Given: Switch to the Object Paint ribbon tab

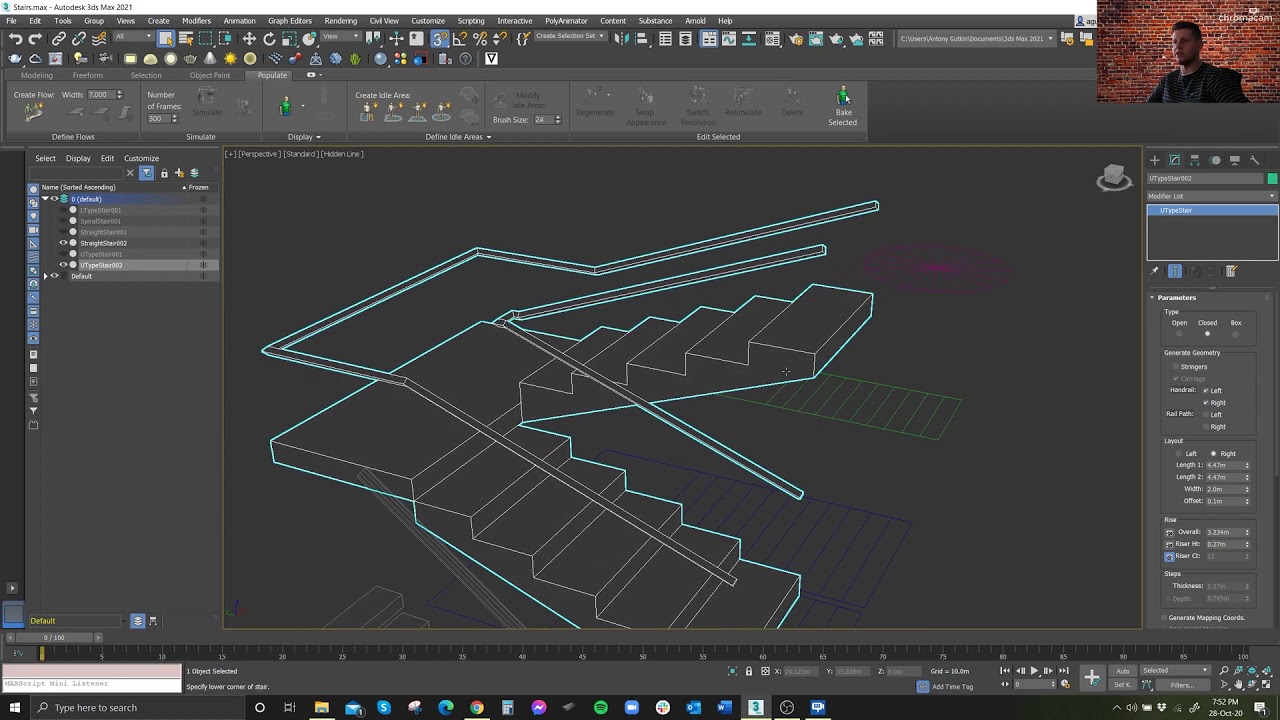Looking at the screenshot, I should [209, 75].
